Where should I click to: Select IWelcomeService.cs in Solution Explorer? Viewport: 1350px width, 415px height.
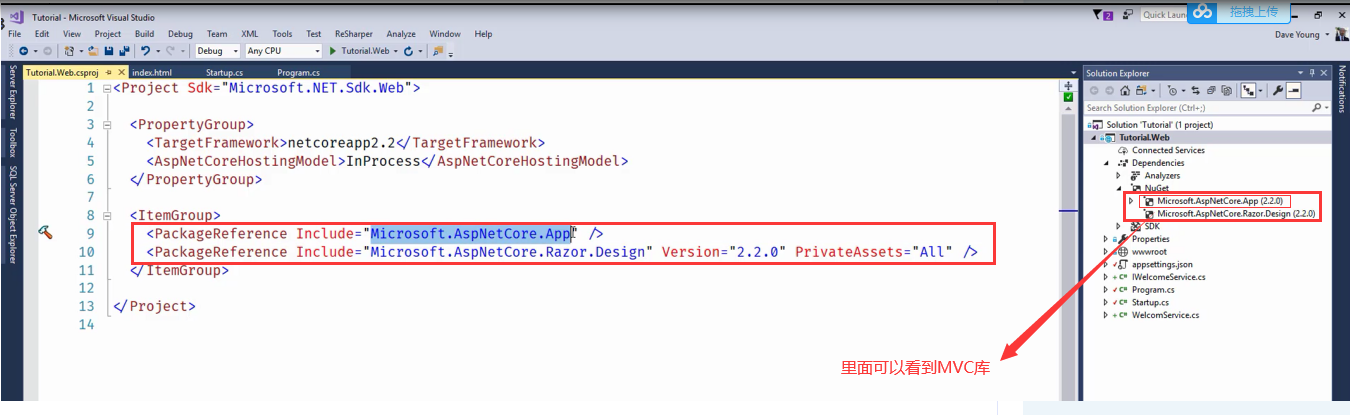(x=1168, y=277)
